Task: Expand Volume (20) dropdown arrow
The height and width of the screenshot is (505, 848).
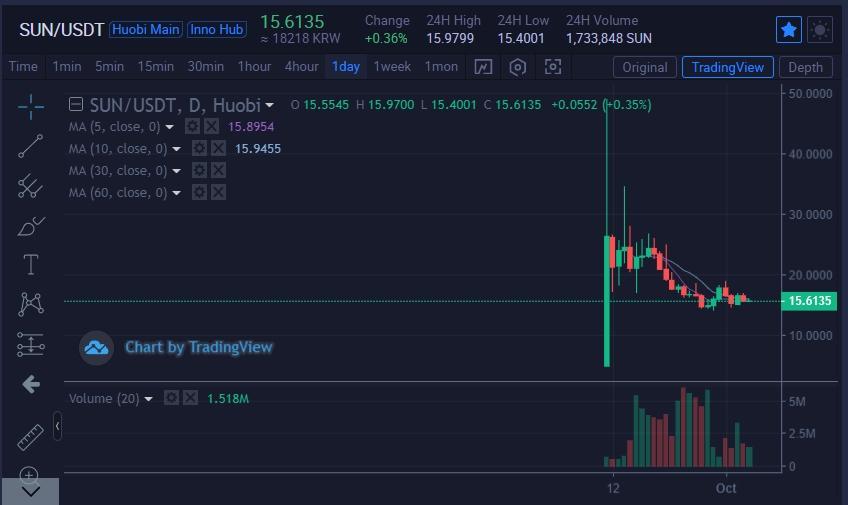Action: pyautogui.click(x=148, y=399)
